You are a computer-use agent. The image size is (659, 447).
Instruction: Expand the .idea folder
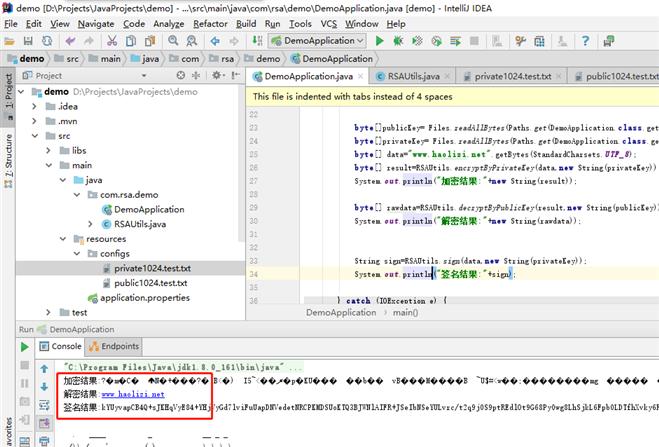[x=34, y=106]
